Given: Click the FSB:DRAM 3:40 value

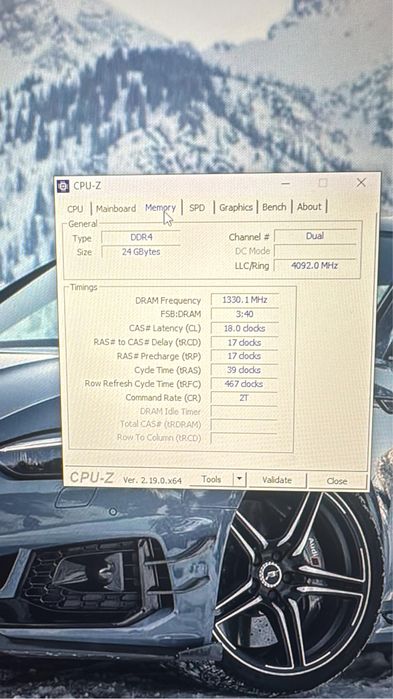Looking at the screenshot, I should coord(245,314).
